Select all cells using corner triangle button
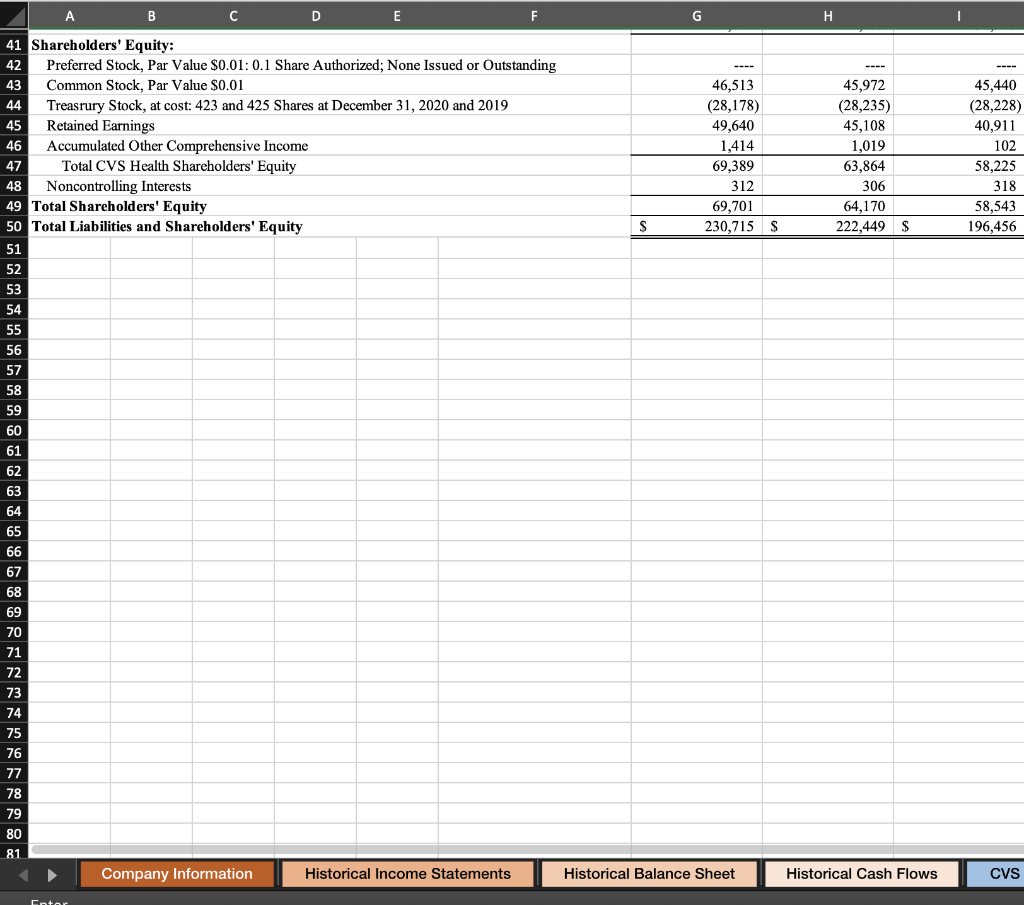 [x=13, y=15]
